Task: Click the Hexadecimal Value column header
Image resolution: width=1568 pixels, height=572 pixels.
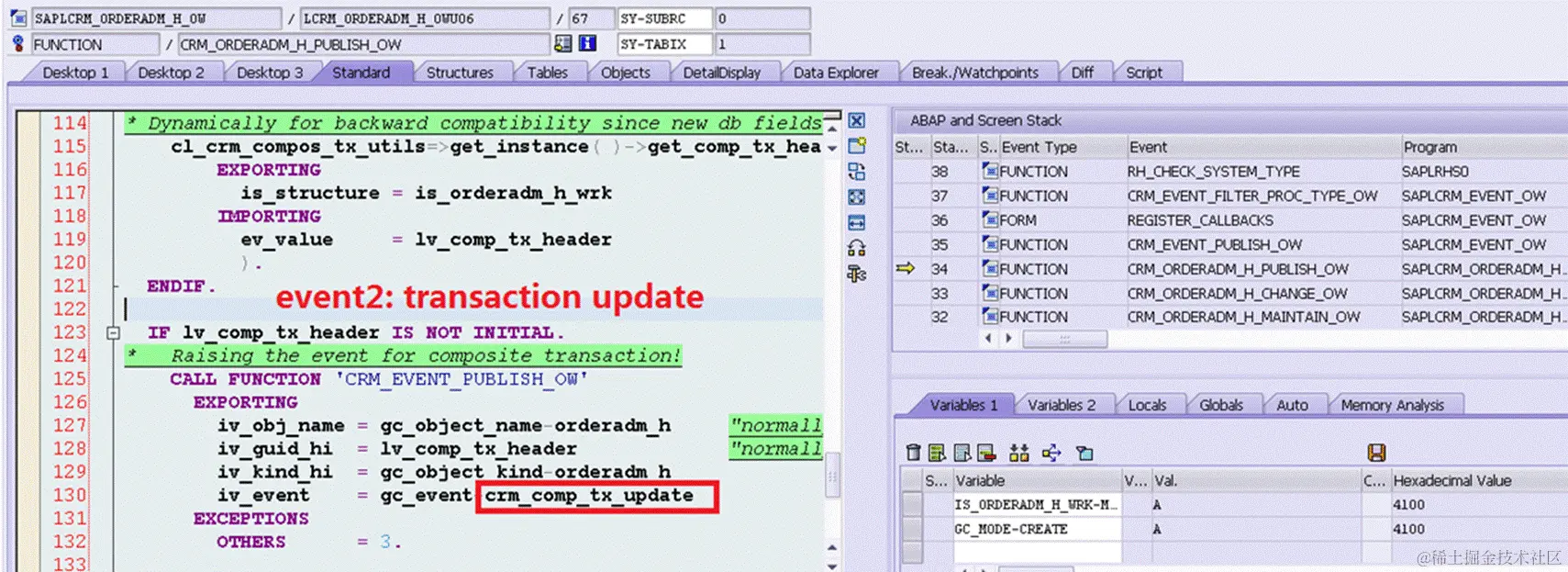Action: click(x=1478, y=480)
